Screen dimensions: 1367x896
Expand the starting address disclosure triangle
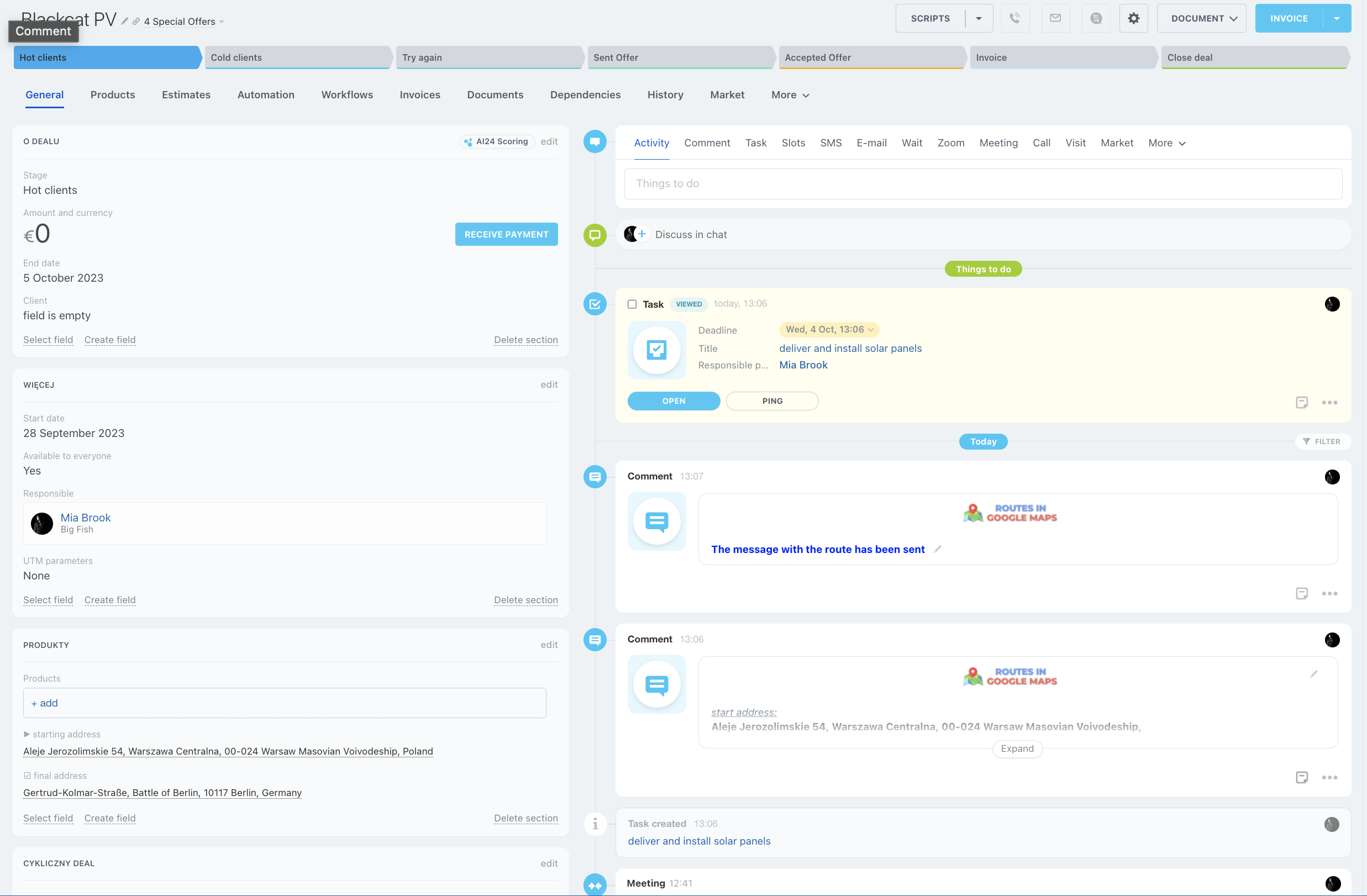point(27,734)
